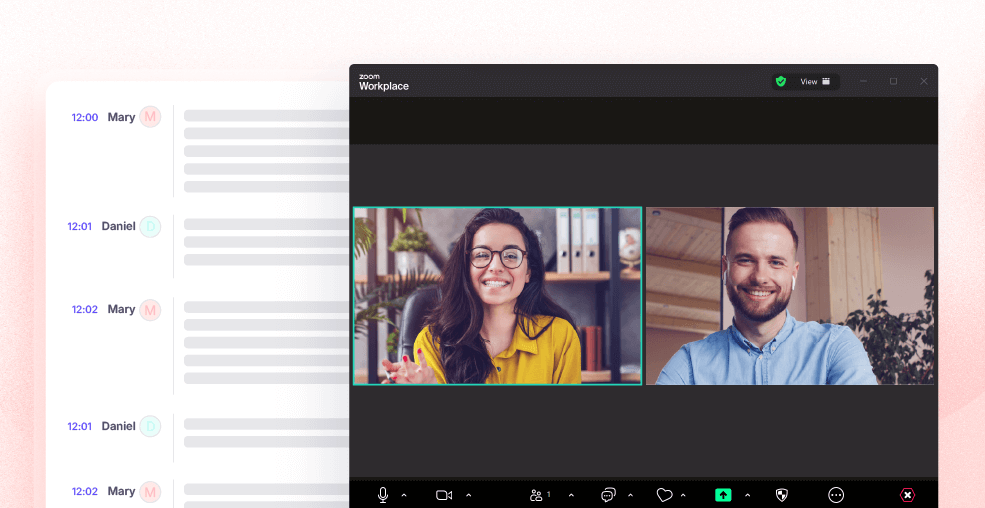
Task: Select the woman's highlighted video tile
Action: tap(497, 296)
